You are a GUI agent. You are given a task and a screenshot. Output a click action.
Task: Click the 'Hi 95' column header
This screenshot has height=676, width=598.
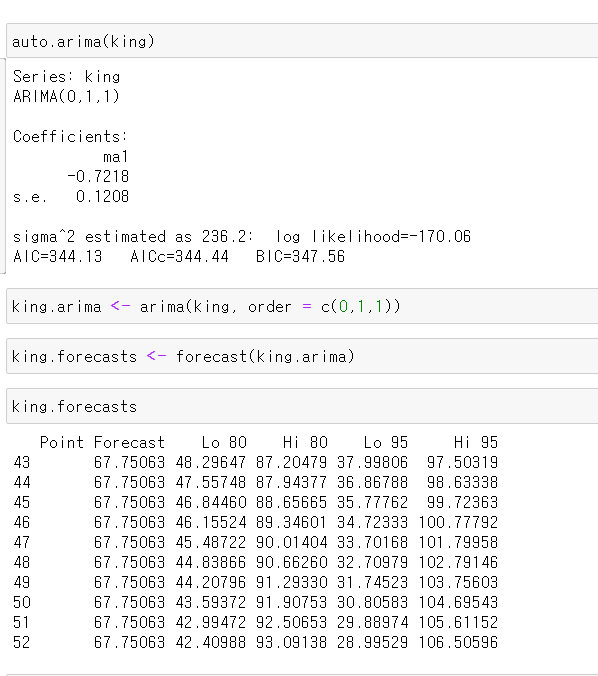pyautogui.click(x=476, y=442)
